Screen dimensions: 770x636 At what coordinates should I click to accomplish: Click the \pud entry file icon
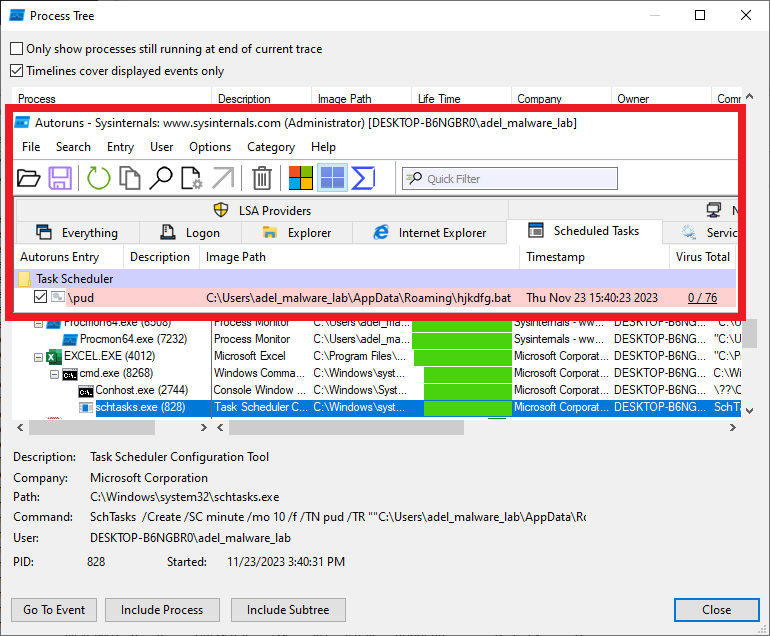(58, 297)
